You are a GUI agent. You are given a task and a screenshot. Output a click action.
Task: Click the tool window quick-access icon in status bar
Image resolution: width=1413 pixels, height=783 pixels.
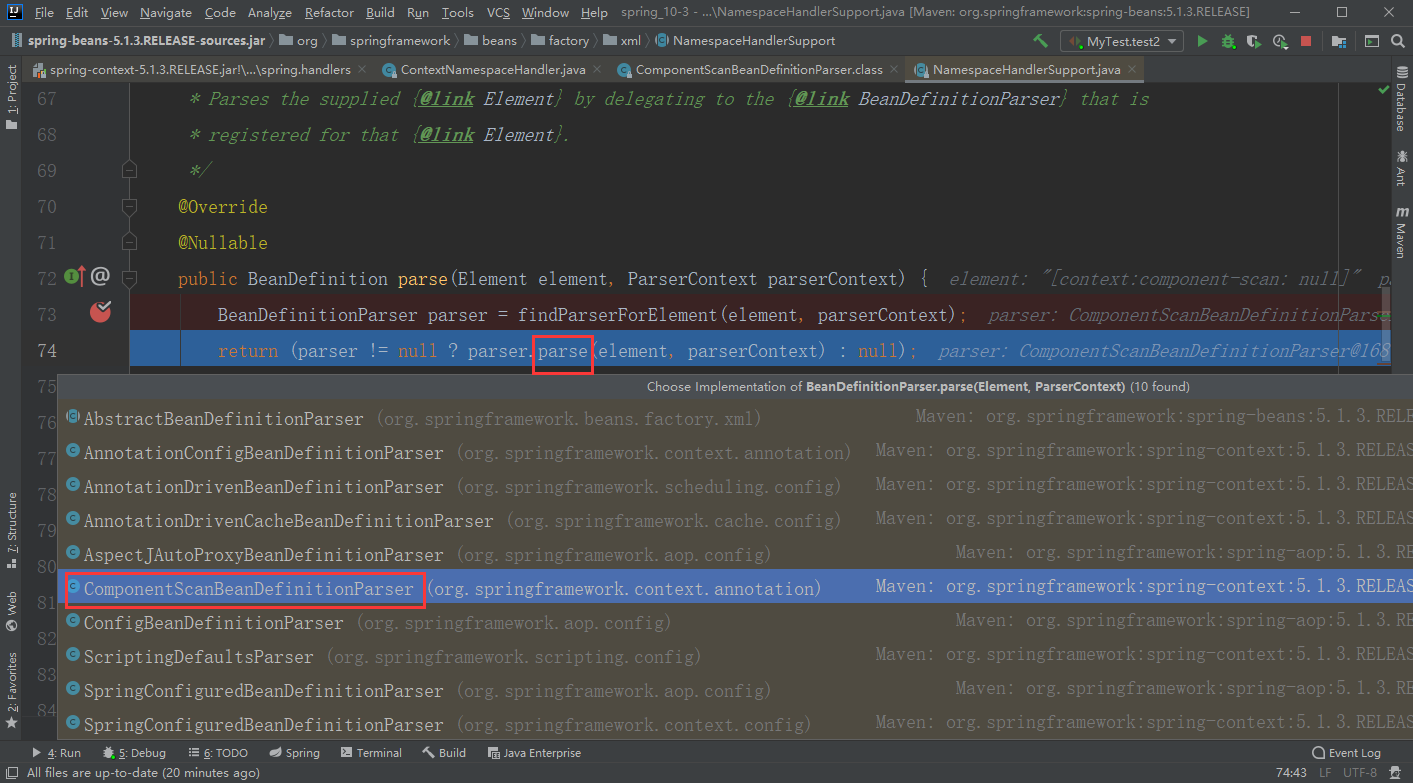click(11, 773)
